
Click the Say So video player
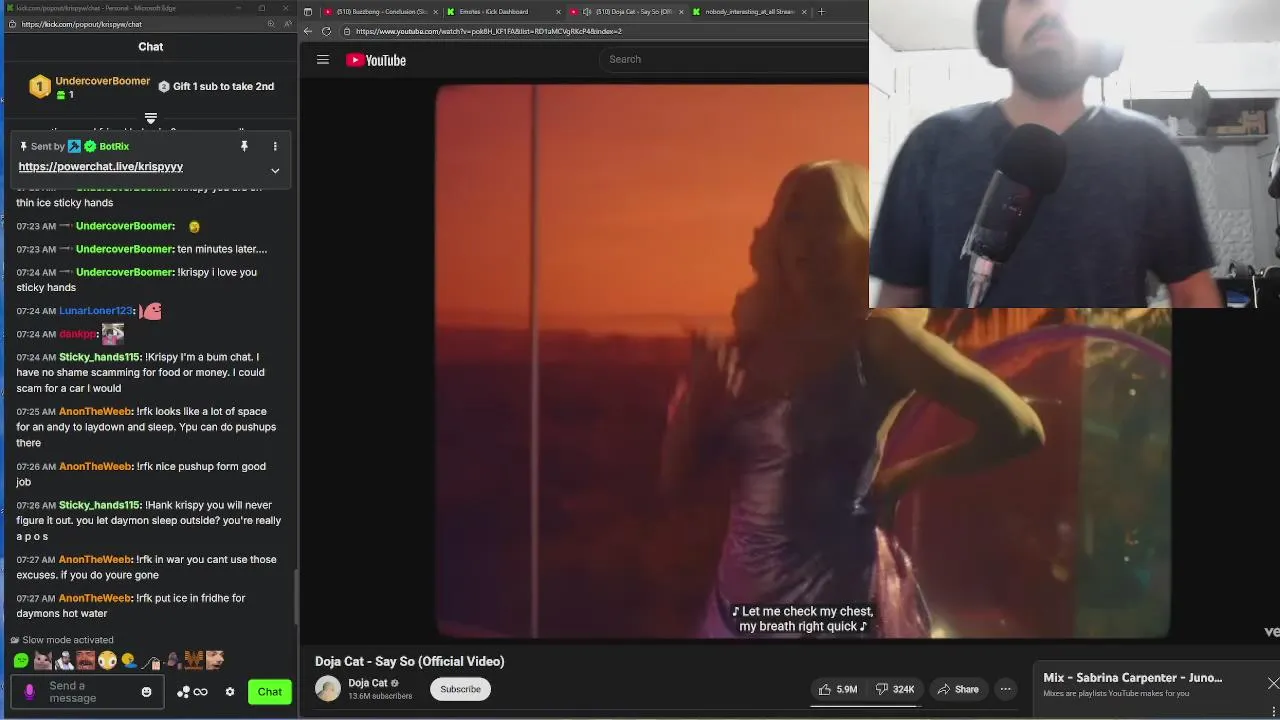click(803, 361)
